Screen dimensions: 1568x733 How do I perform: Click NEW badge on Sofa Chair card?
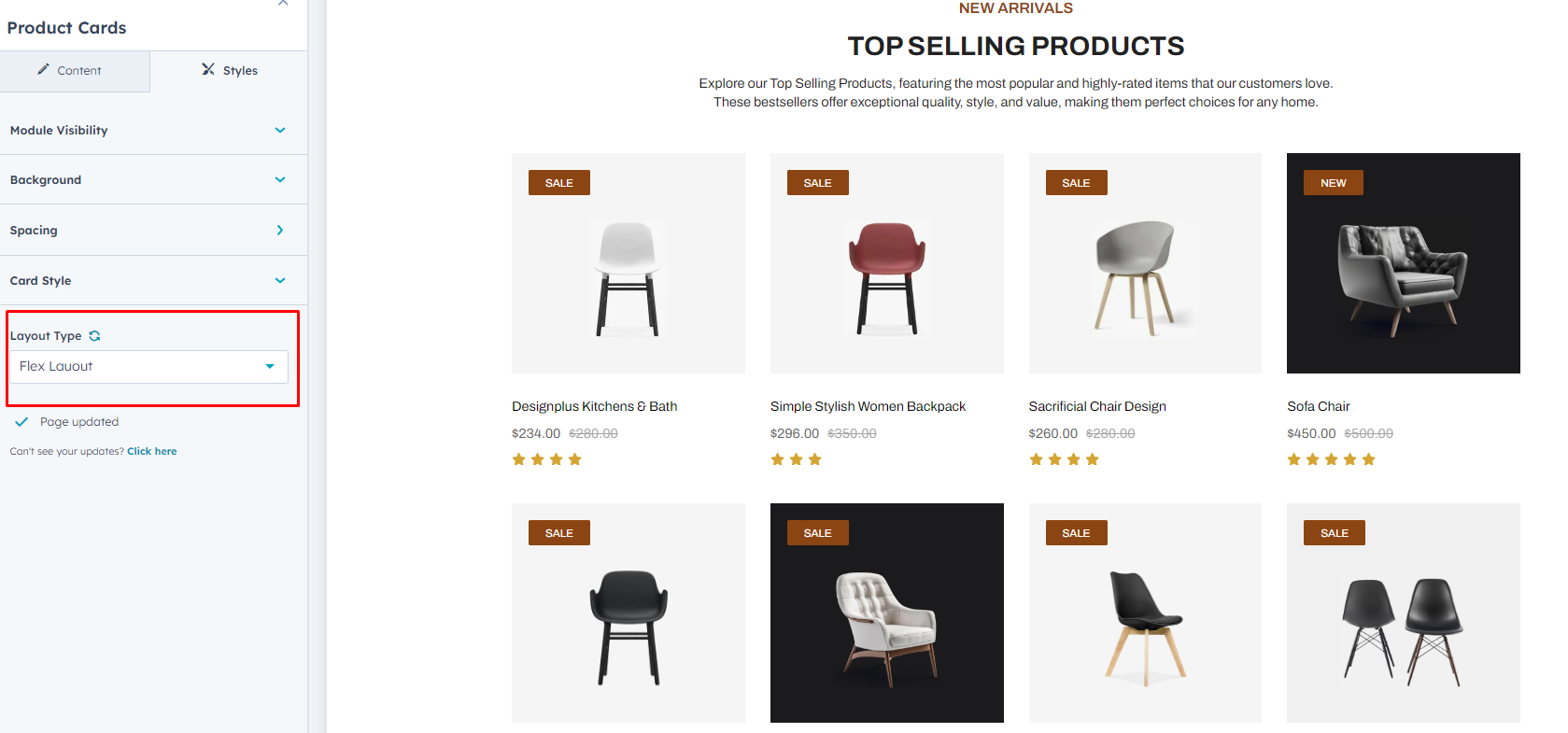1333,183
